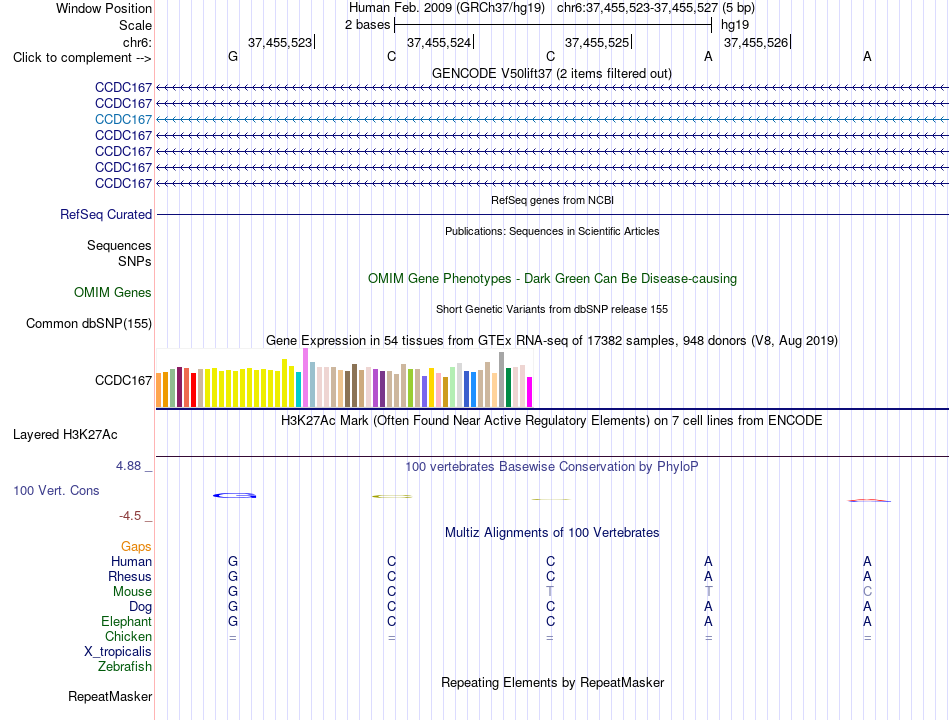The width and height of the screenshot is (950, 720).
Task: Click 'Repeating Elements by RepeatMasker' title
Action: 552,682
